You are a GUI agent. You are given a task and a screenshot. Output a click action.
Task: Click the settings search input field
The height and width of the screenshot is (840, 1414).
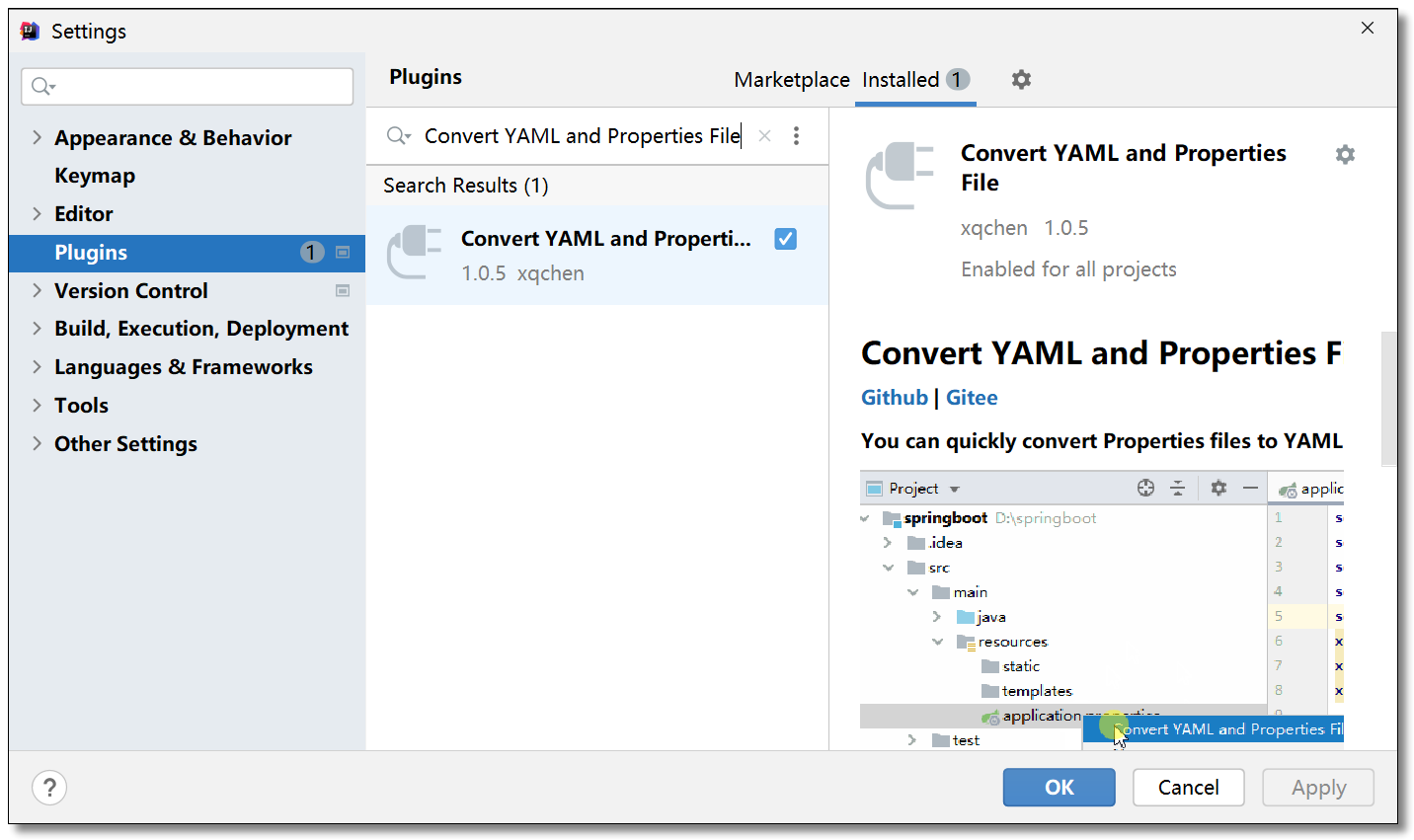click(187, 87)
